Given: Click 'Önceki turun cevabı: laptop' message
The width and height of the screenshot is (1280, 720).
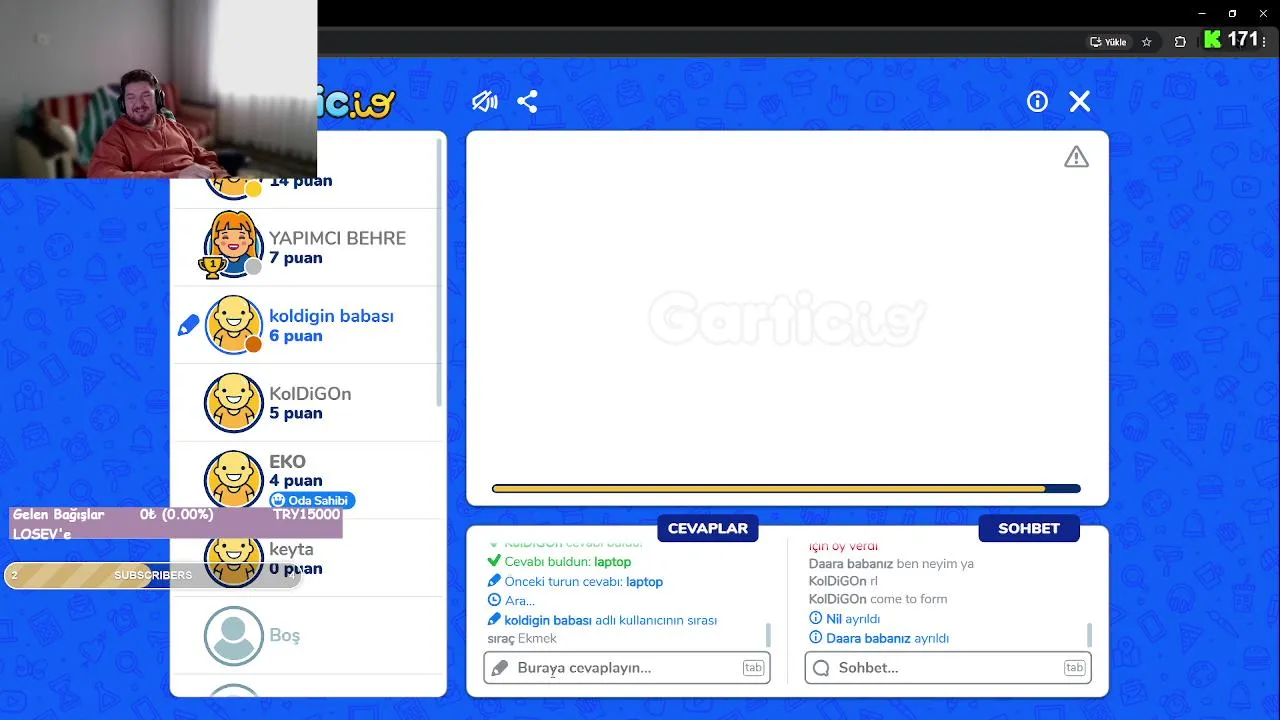Looking at the screenshot, I should coord(575,581).
